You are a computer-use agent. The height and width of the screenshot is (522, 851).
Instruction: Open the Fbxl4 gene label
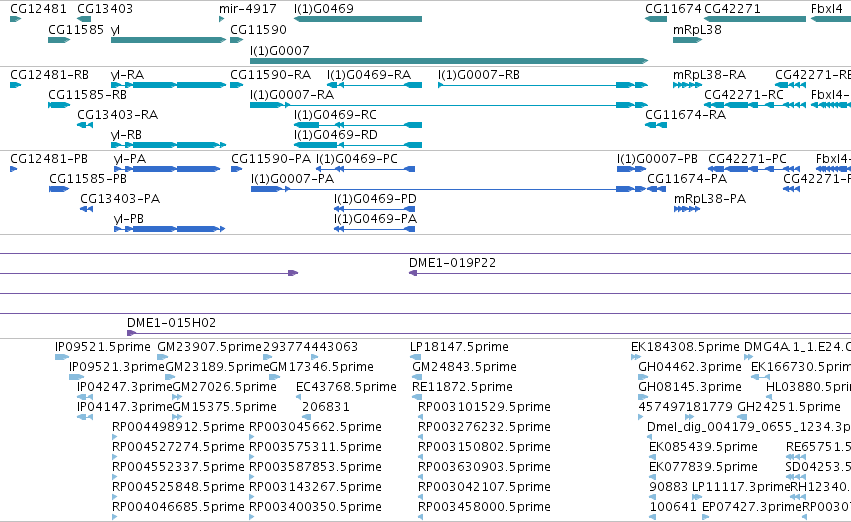(826, 9)
